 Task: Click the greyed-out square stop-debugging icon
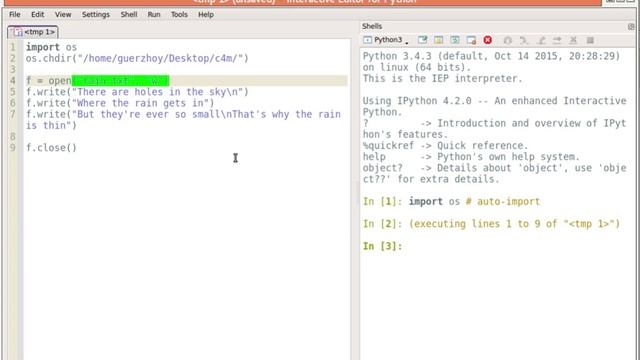pos(590,40)
